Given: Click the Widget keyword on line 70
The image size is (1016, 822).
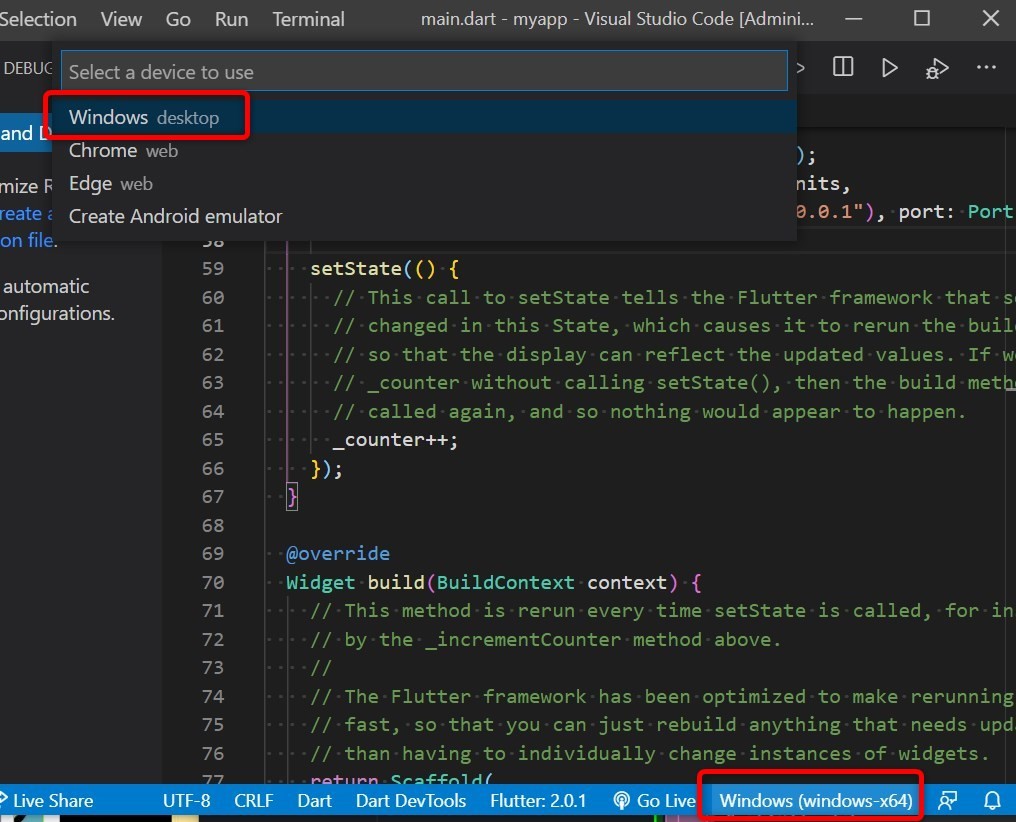Looking at the screenshot, I should 320,582.
